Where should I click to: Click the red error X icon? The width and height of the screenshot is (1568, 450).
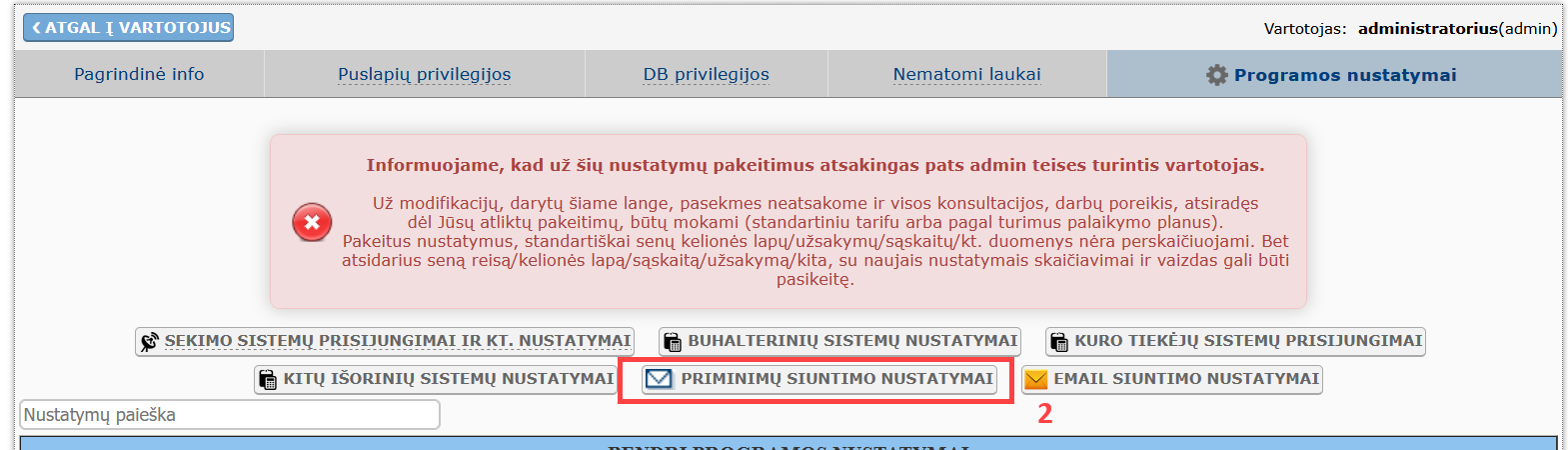312,222
